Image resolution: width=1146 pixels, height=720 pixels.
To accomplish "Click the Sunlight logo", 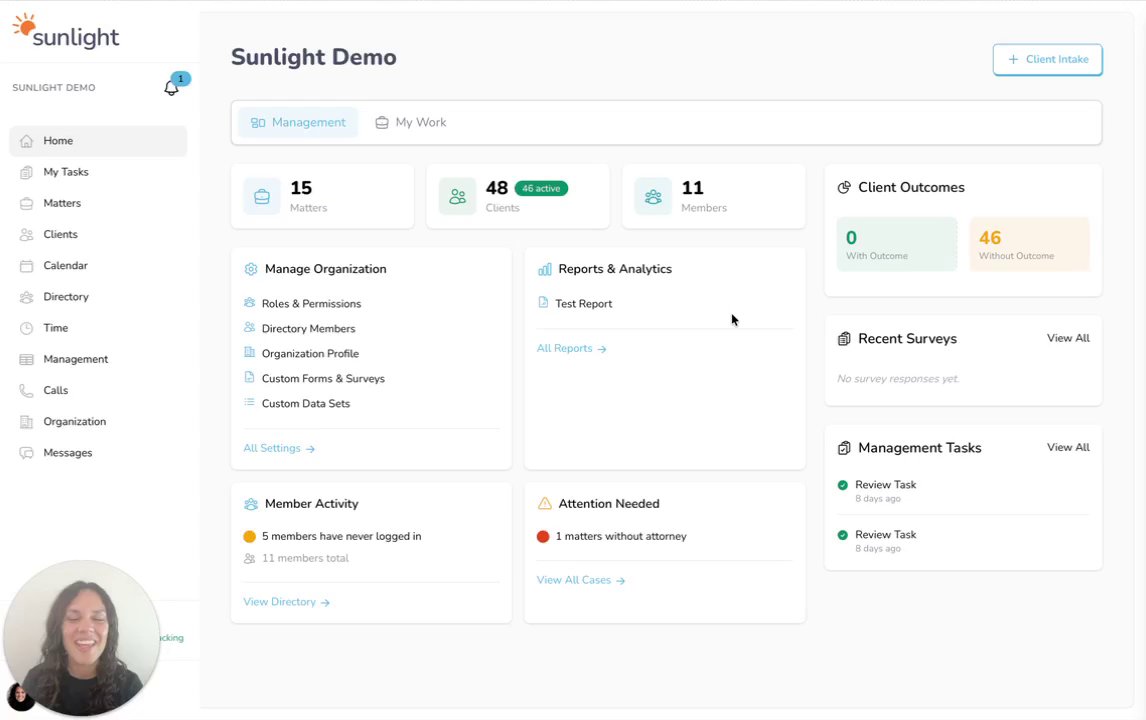I will click(66, 32).
